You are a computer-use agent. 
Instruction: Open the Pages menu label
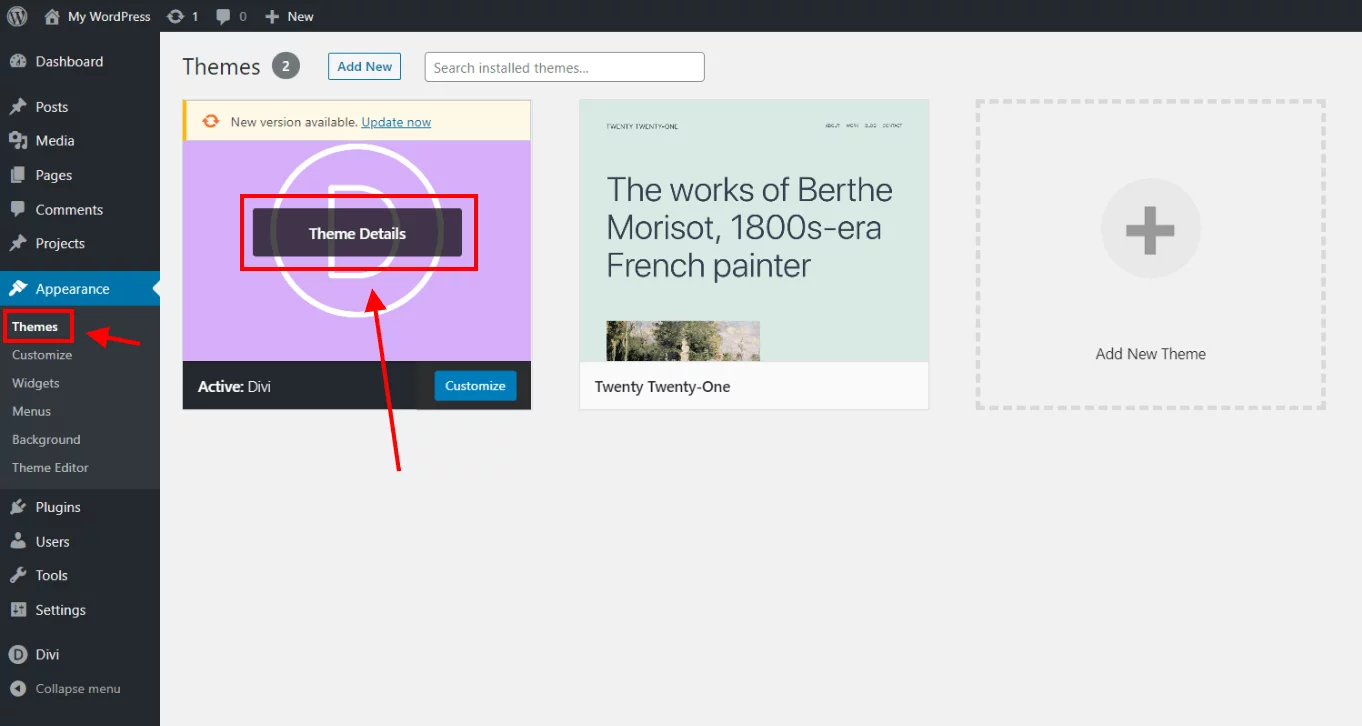click(x=54, y=175)
